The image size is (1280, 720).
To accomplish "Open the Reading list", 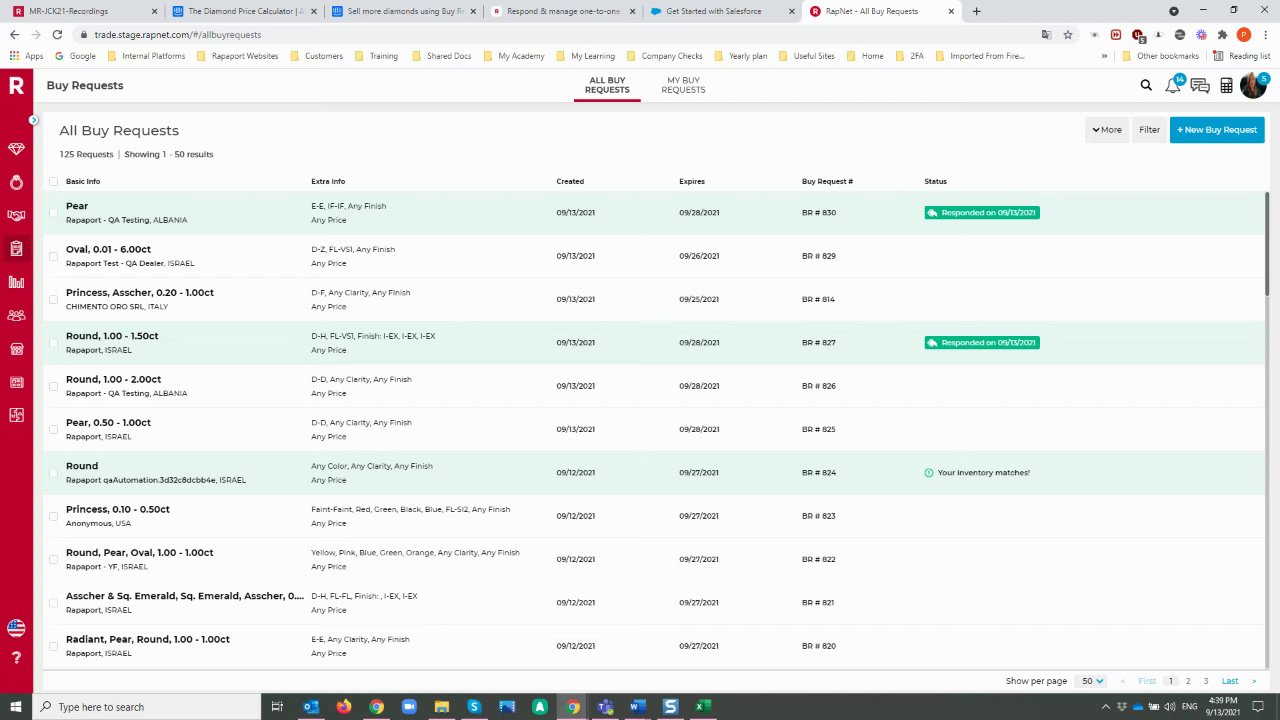I will point(1241,56).
